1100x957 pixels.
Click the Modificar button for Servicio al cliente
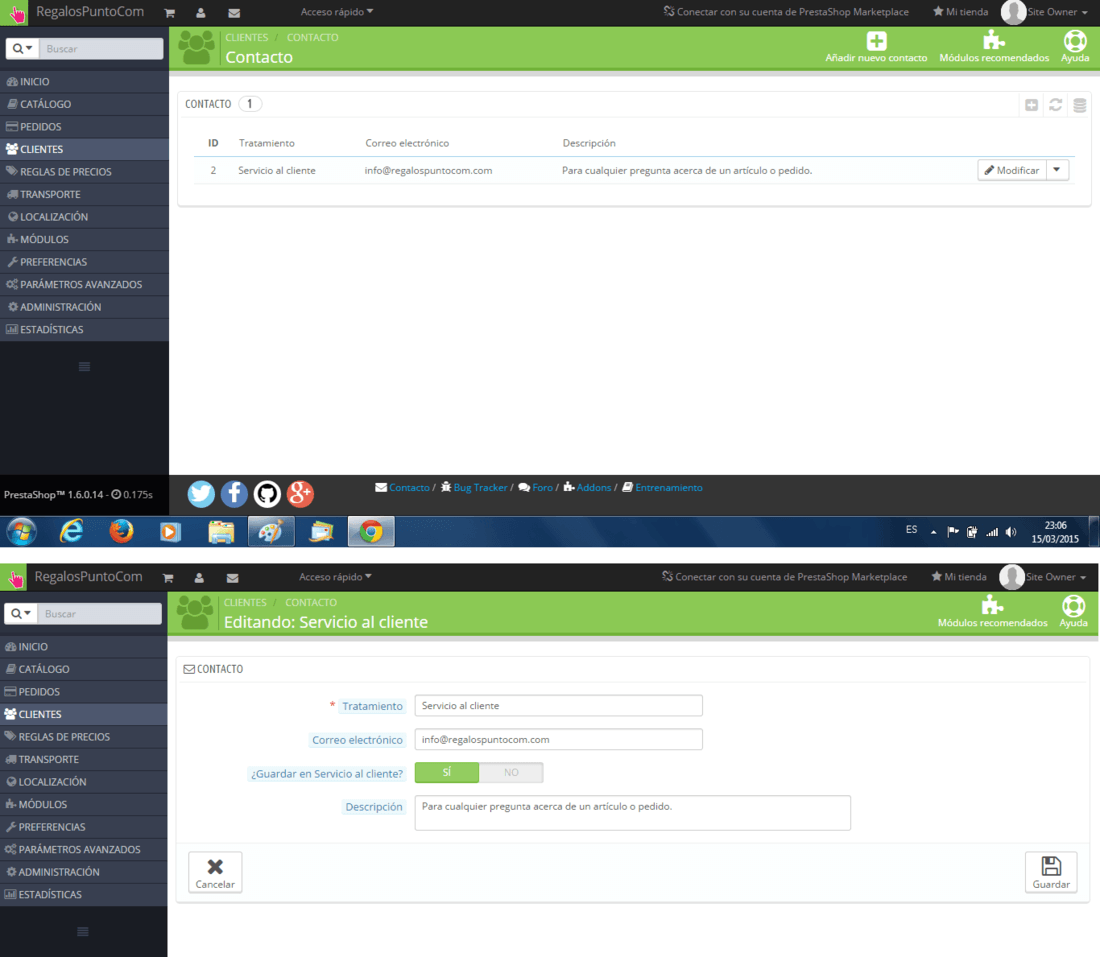pyautogui.click(x=1012, y=170)
